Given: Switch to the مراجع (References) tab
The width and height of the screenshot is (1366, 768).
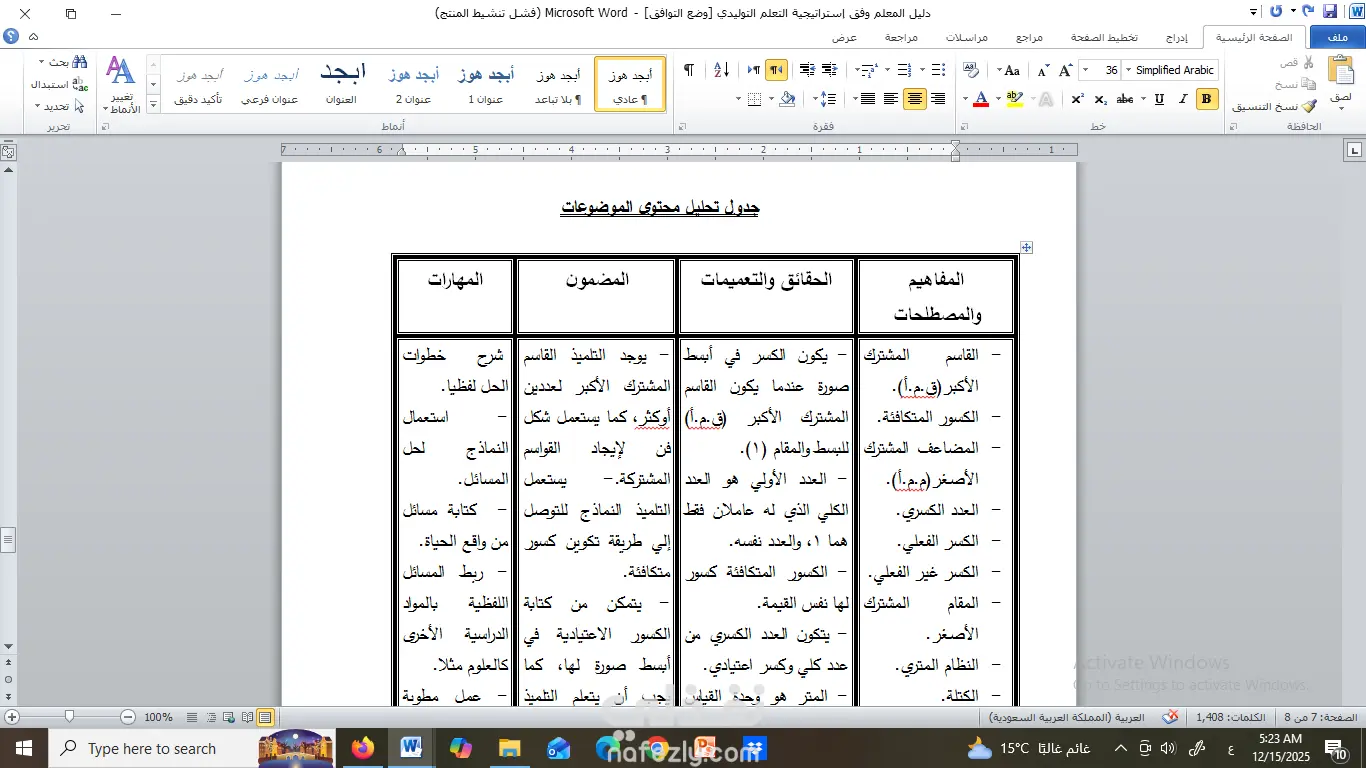Looking at the screenshot, I should click(x=1029, y=37).
